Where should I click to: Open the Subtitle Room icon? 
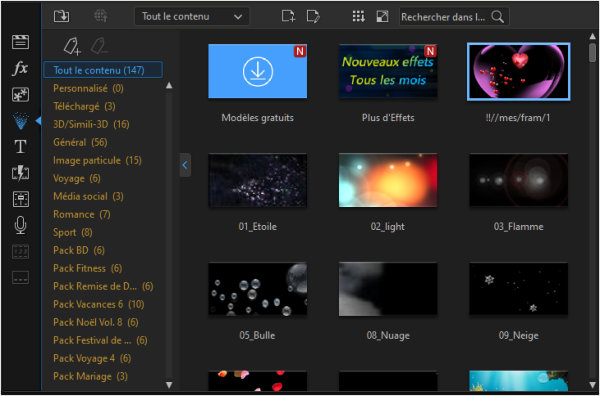(x=20, y=278)
